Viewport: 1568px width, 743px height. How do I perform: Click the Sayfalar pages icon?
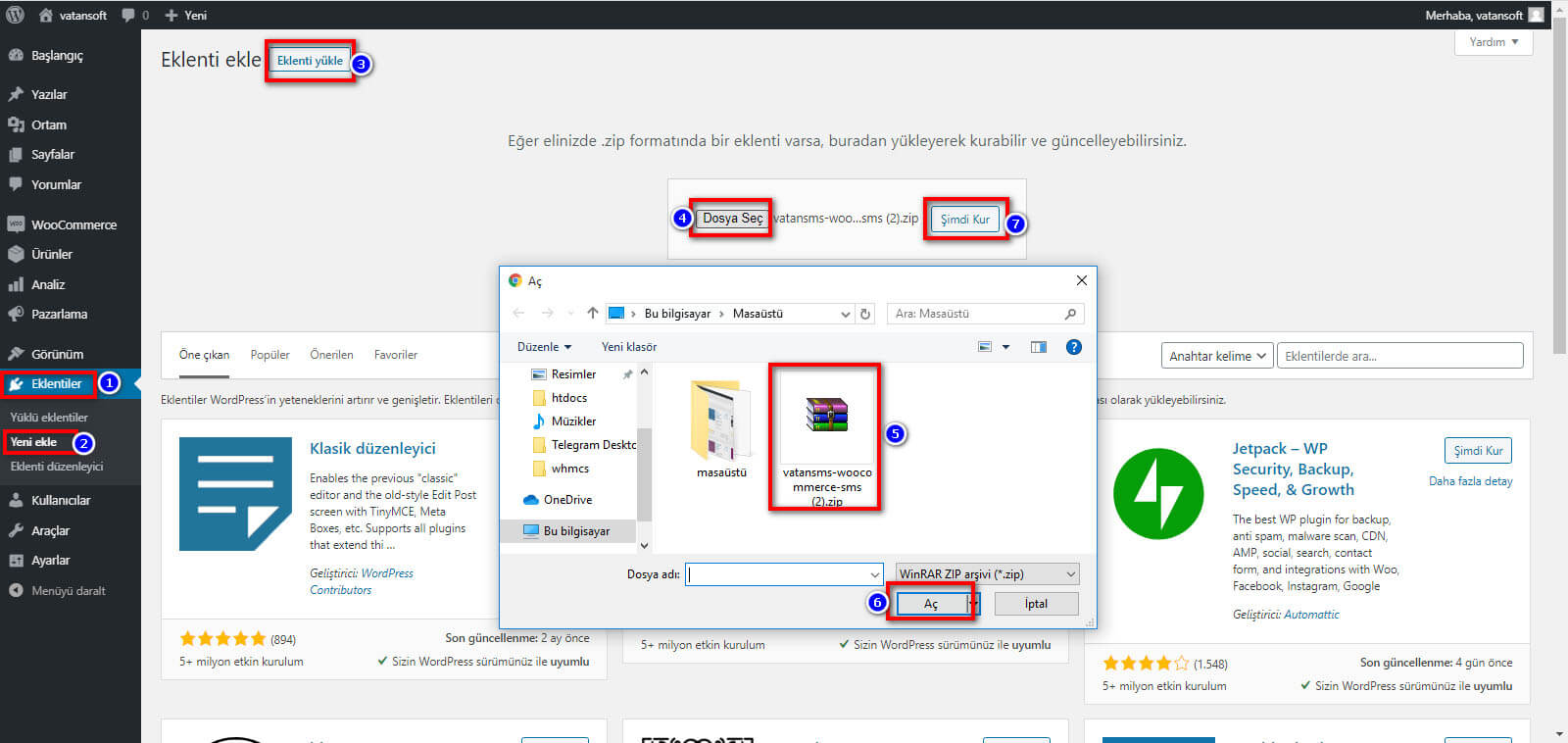(16, 154)
